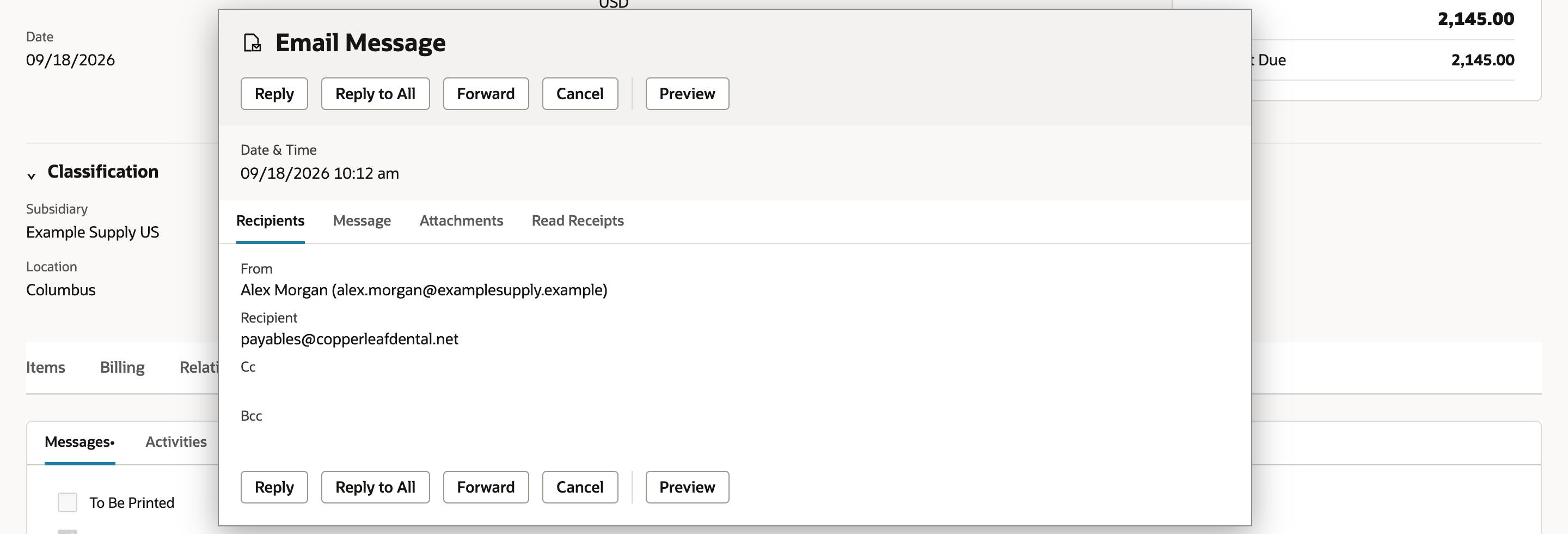Click the bottom Preview button
The image size is (1568, 534).
[x=687, y=487]
